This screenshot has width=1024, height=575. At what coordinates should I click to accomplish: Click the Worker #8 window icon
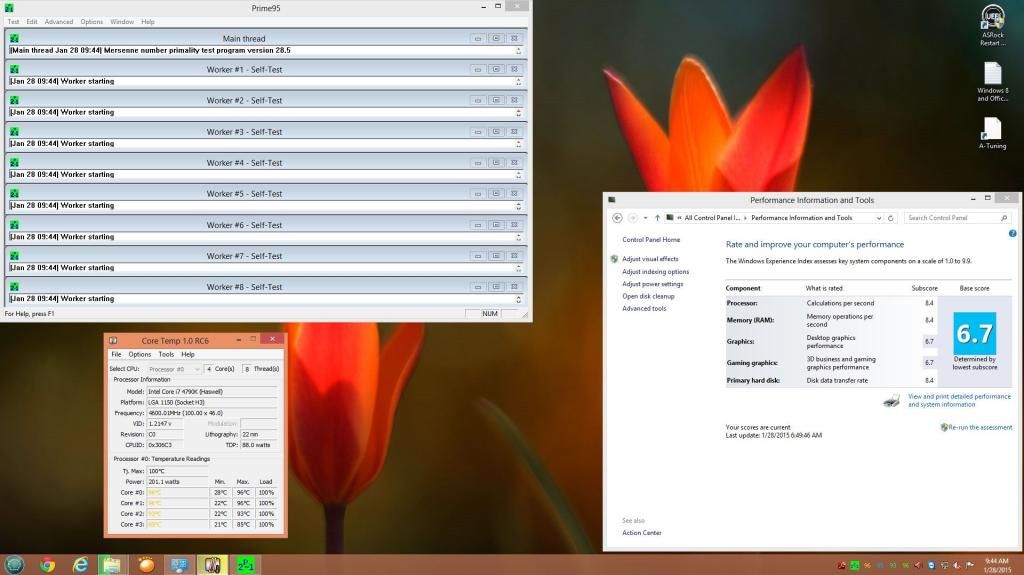pyautogui.click(x=14, y=287)
